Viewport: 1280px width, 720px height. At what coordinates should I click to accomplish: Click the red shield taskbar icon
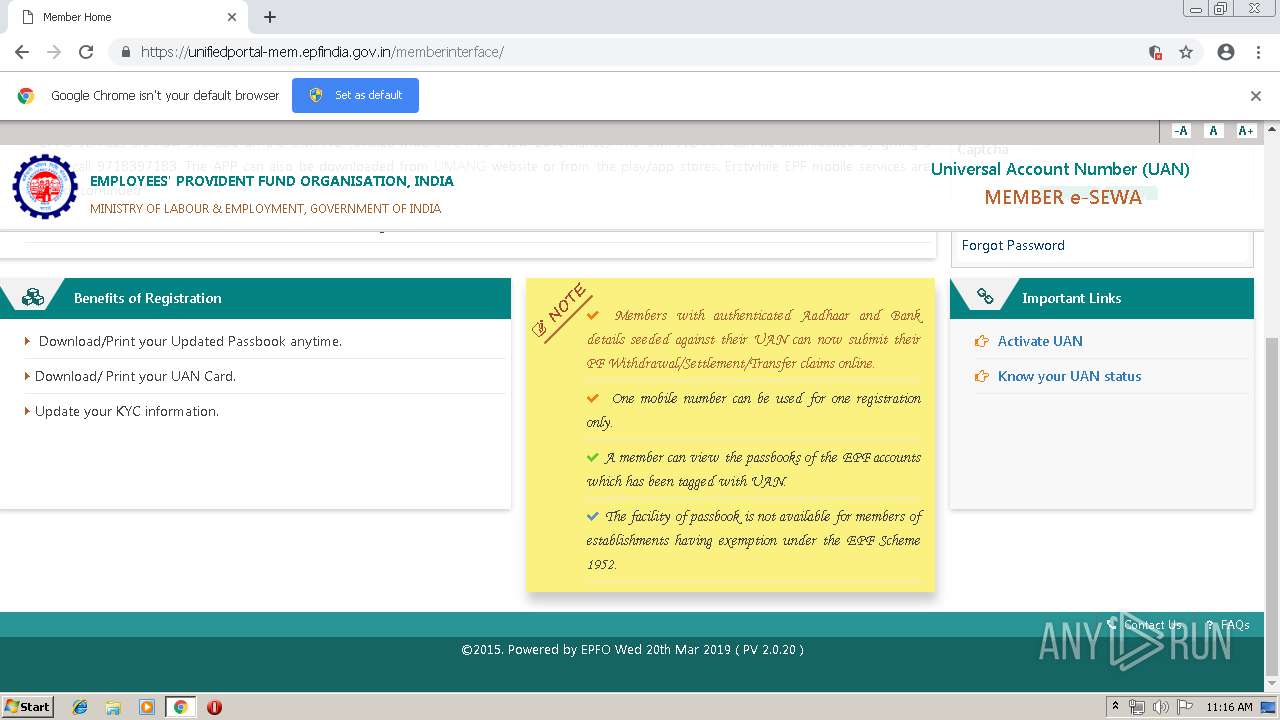point(214,707)
